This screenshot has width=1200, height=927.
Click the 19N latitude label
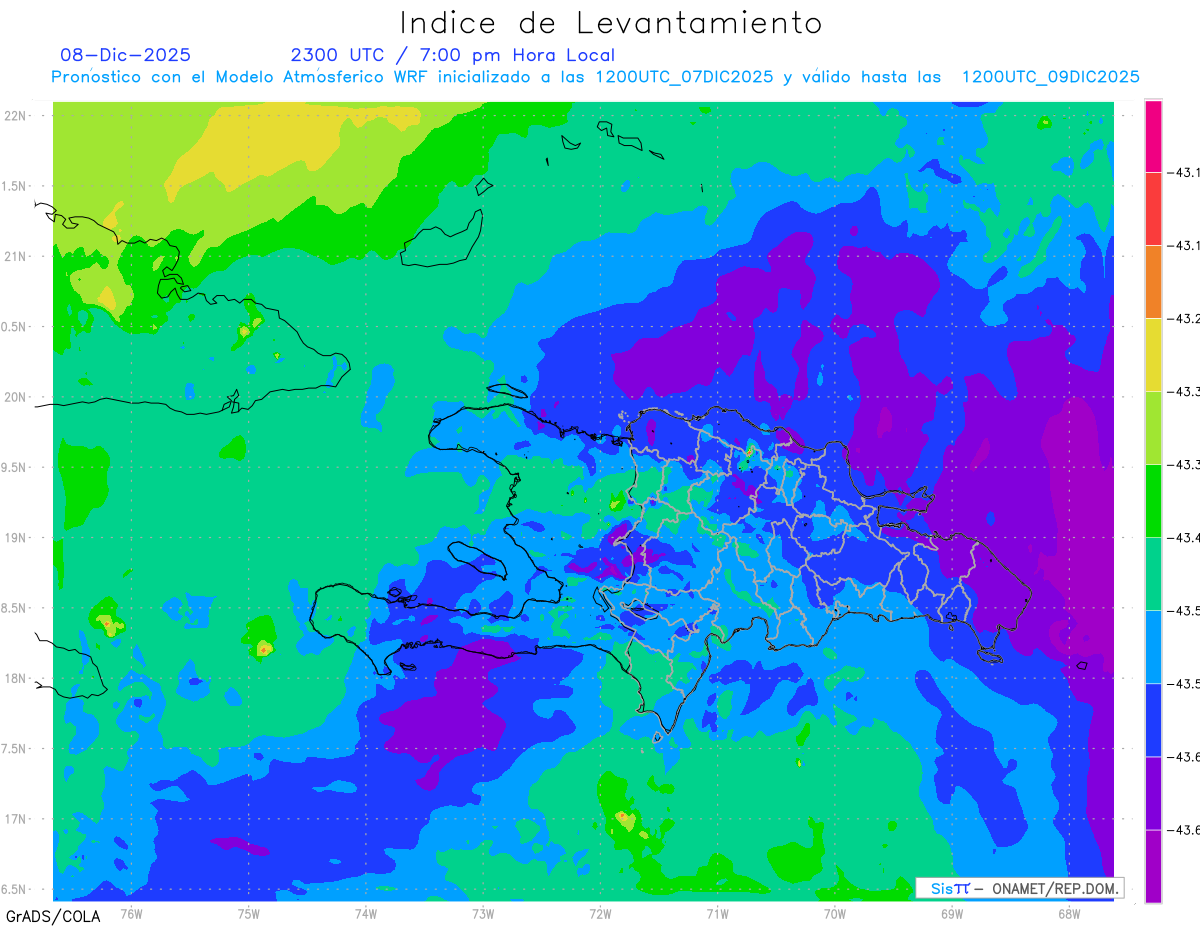click(17, 538)
